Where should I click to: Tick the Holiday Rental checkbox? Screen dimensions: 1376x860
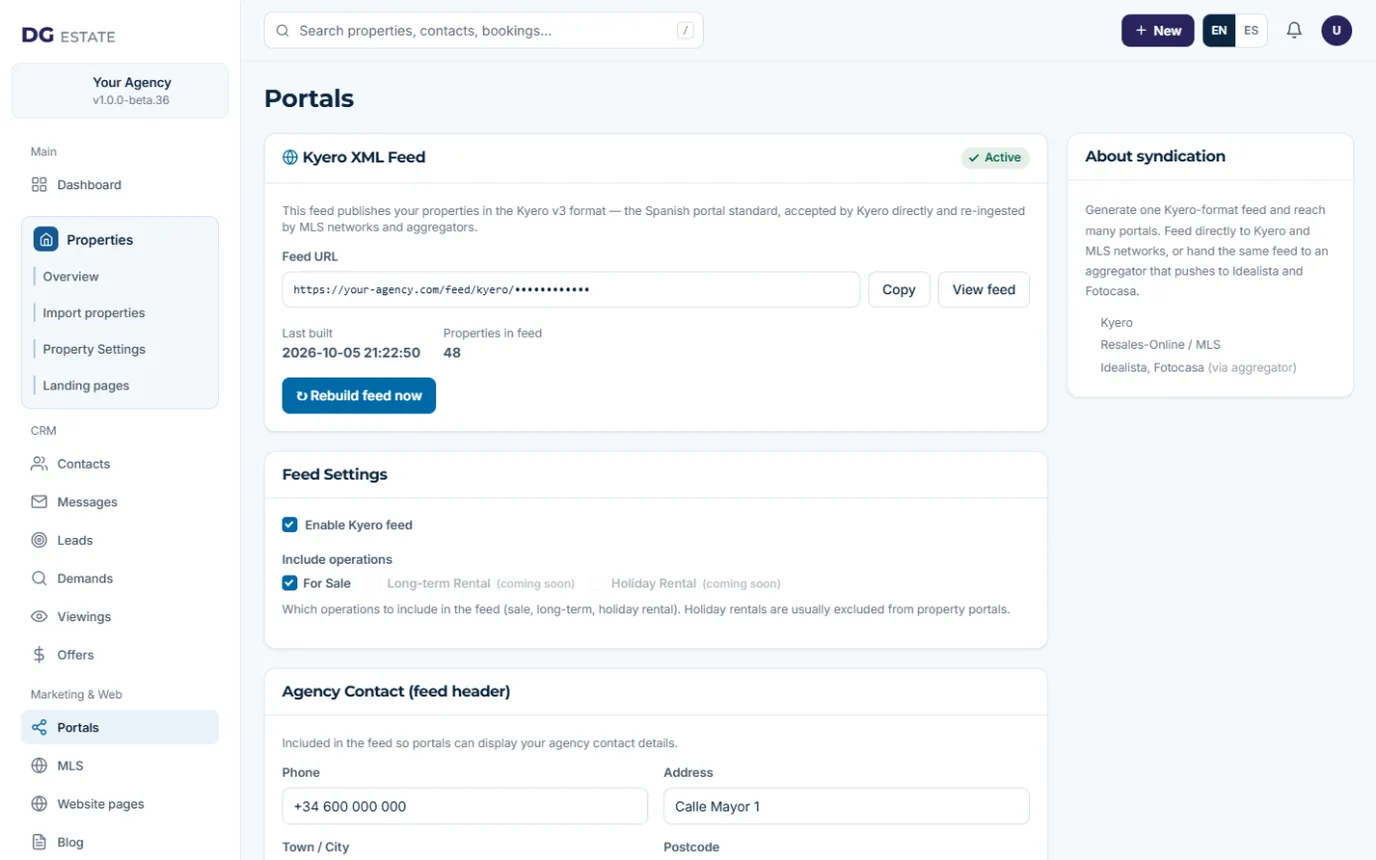point(598,583)
